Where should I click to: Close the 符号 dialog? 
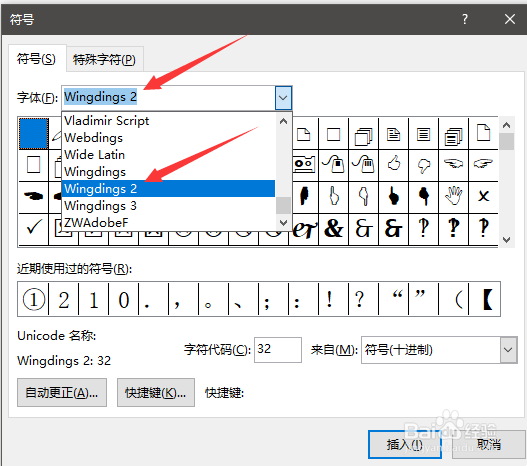pyautogui.click(x=510, y=19)
